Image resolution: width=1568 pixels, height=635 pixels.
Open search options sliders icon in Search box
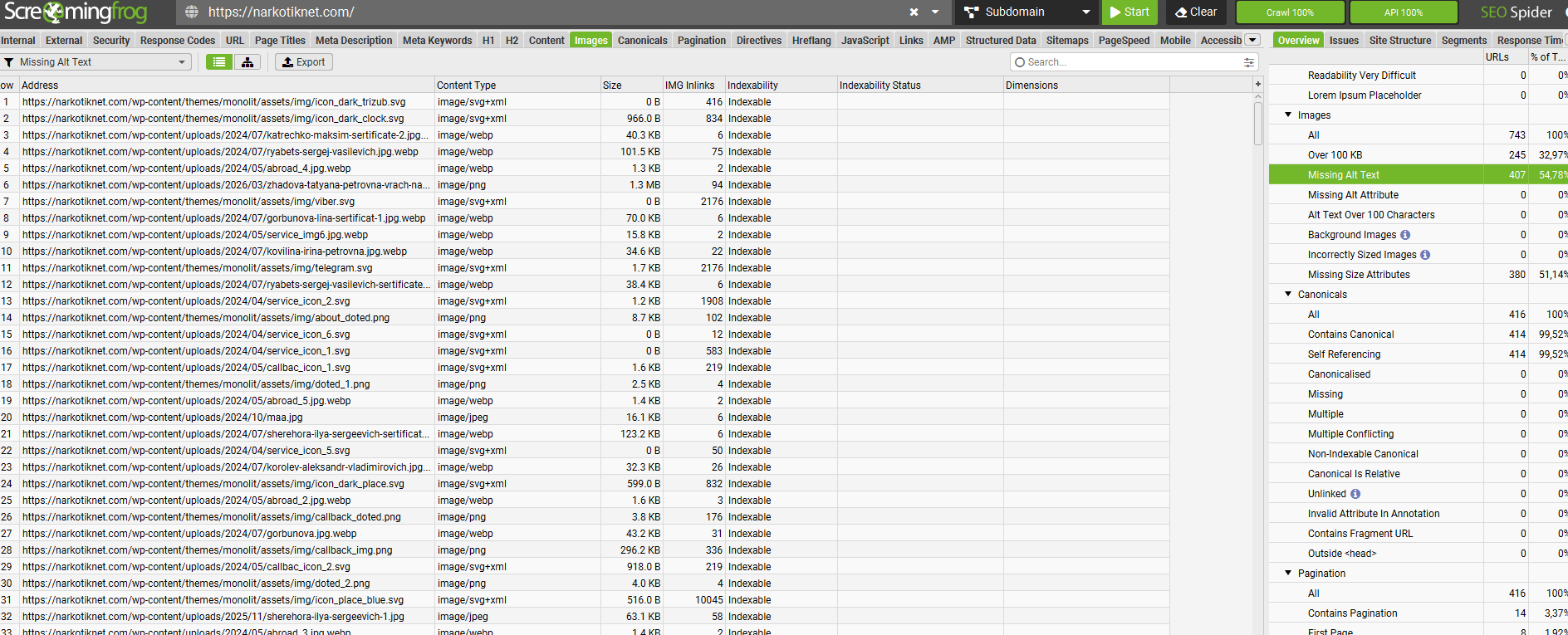[x=1248, y=62]
